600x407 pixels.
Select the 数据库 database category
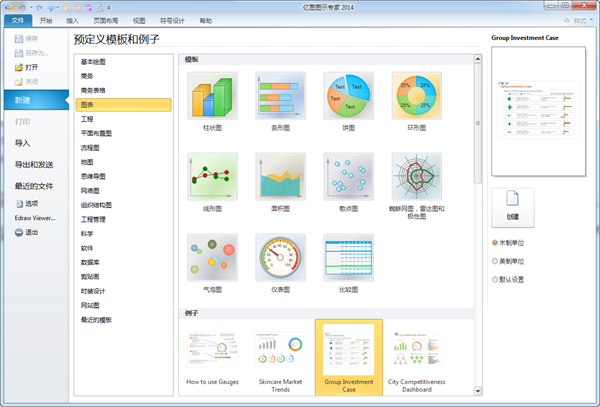coord(124,262)
